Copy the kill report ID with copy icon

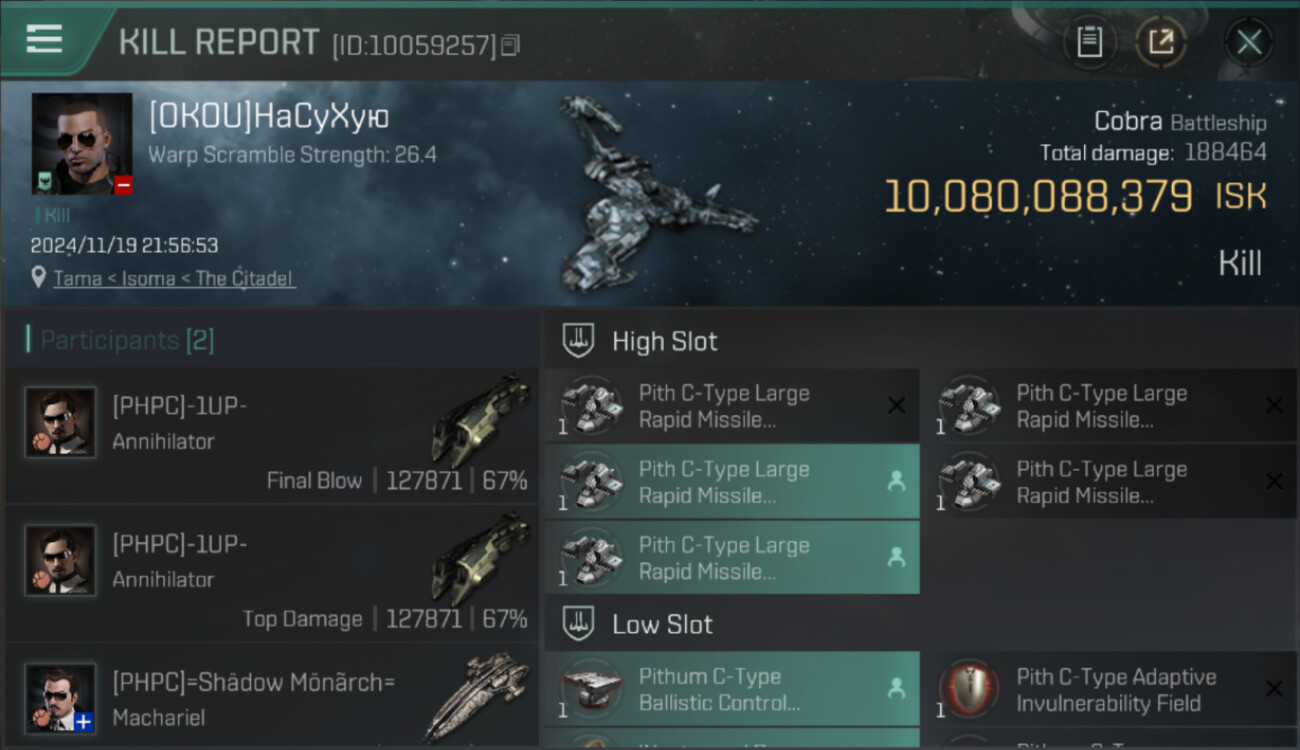pos(511,45)
